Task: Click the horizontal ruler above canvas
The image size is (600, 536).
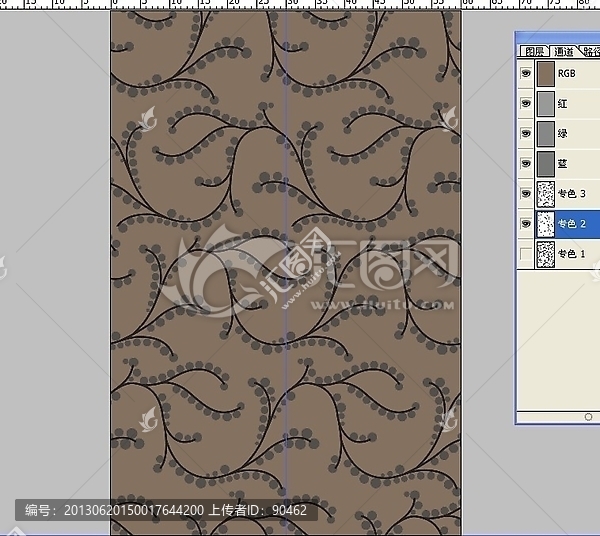Action: click(x=300, y=4)
